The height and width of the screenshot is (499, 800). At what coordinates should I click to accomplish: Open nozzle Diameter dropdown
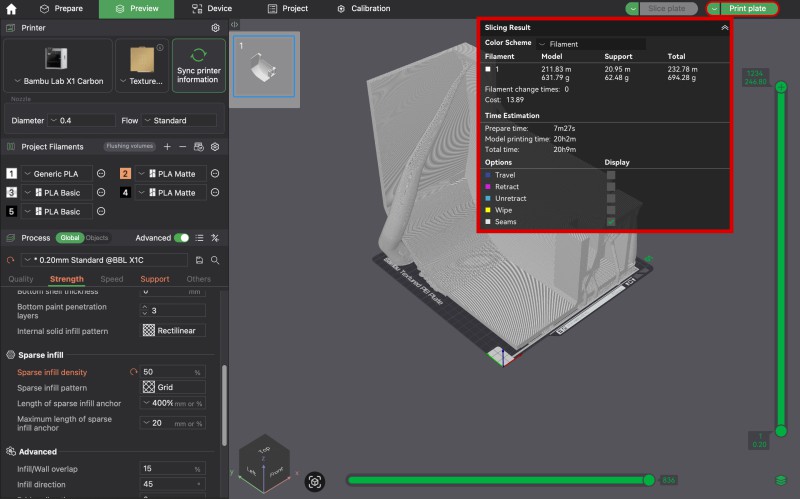(x=82, y=120)
